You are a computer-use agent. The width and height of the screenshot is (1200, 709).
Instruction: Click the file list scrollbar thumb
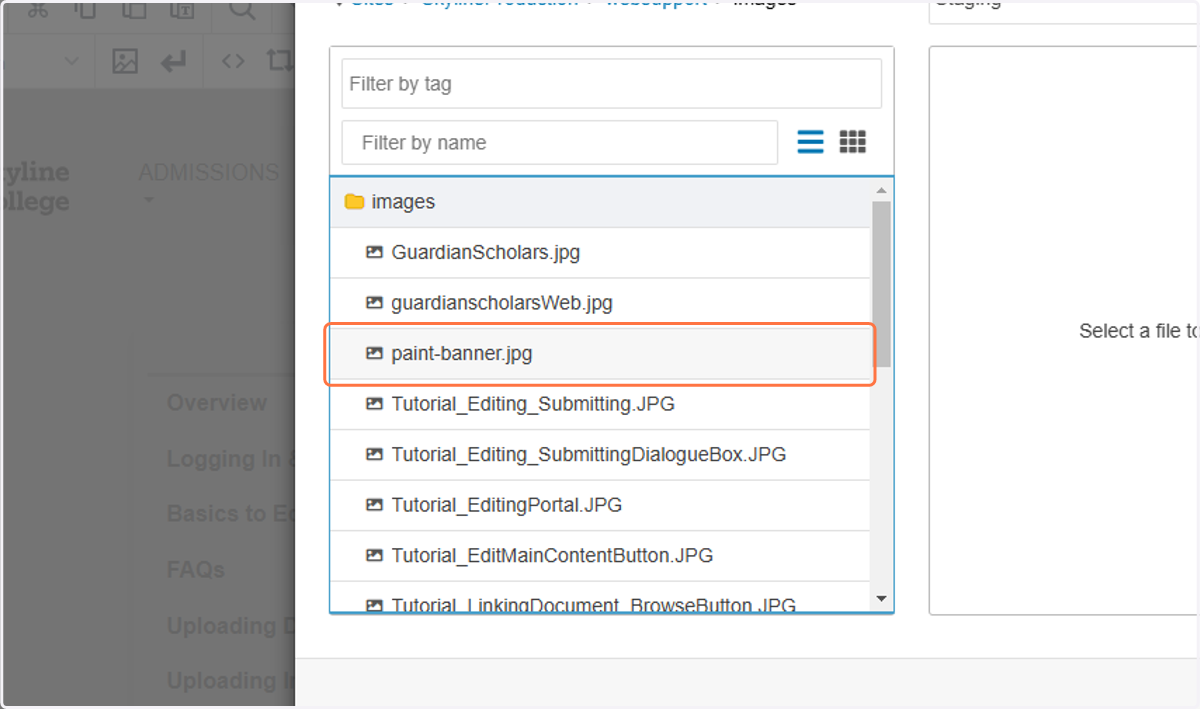[881, 284]
